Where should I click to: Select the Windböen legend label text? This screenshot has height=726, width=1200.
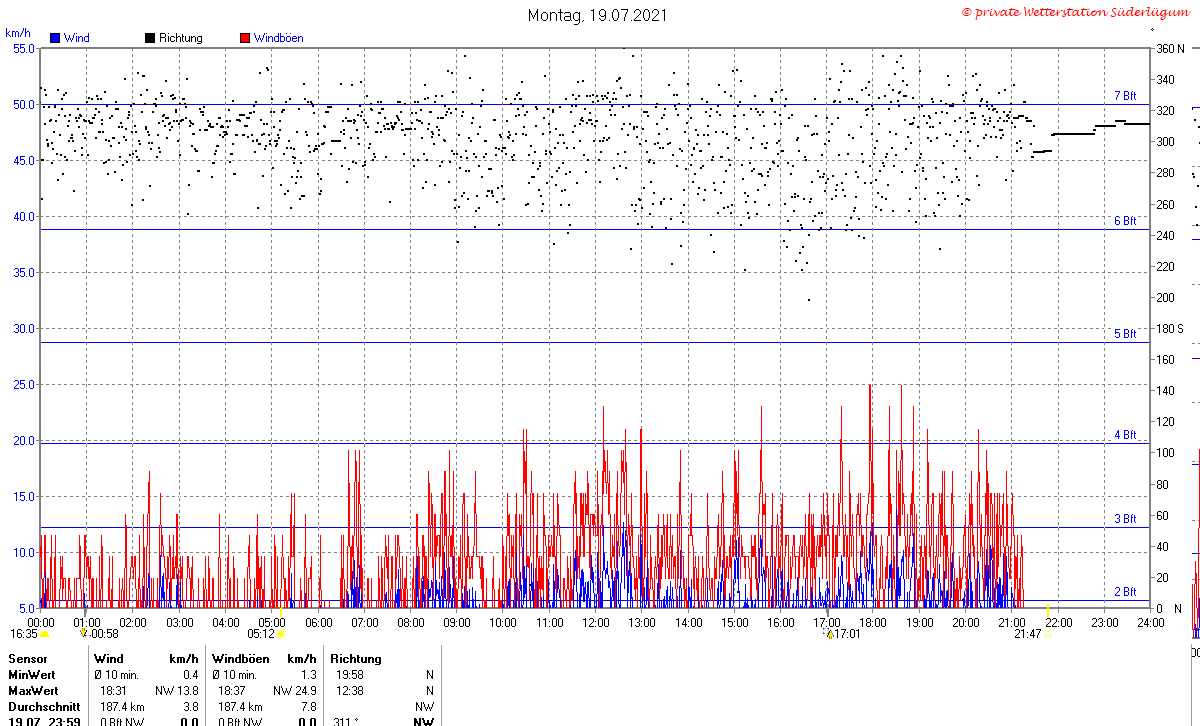pos(278,38)
